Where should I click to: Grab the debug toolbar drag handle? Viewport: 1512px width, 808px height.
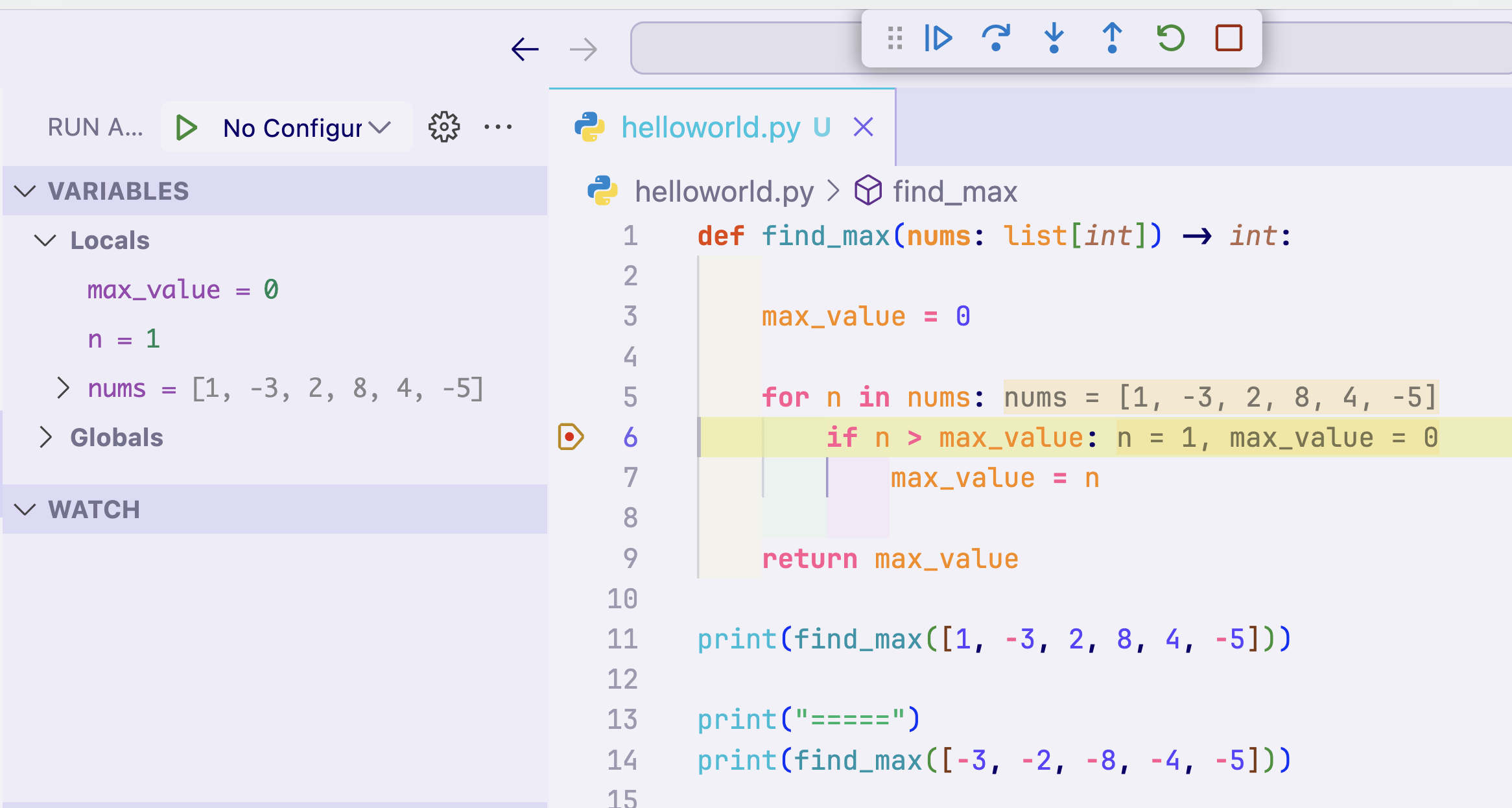[x=895, y=38]
